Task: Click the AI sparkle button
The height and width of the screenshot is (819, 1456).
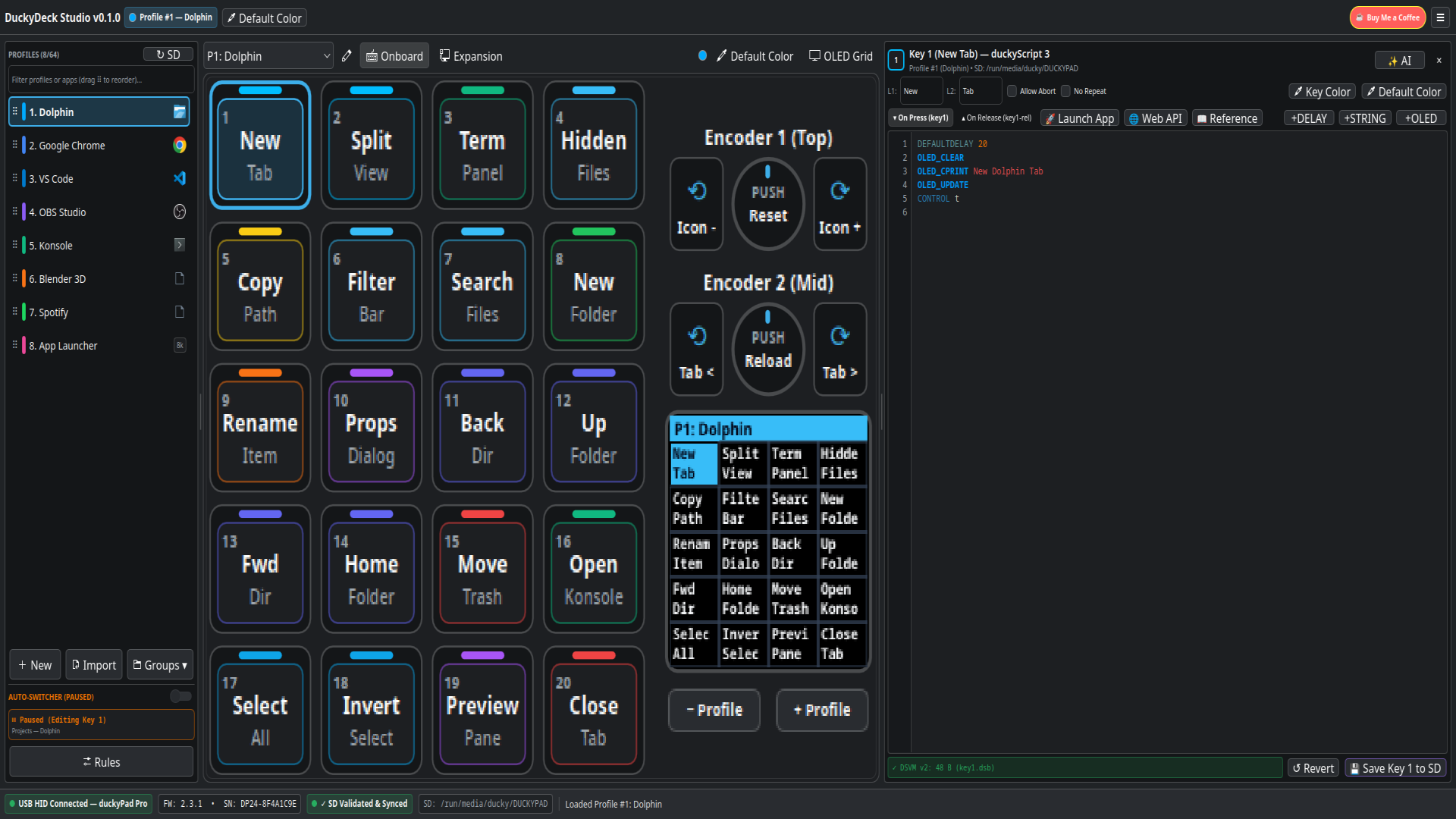Action: [x=1399, y=61]
